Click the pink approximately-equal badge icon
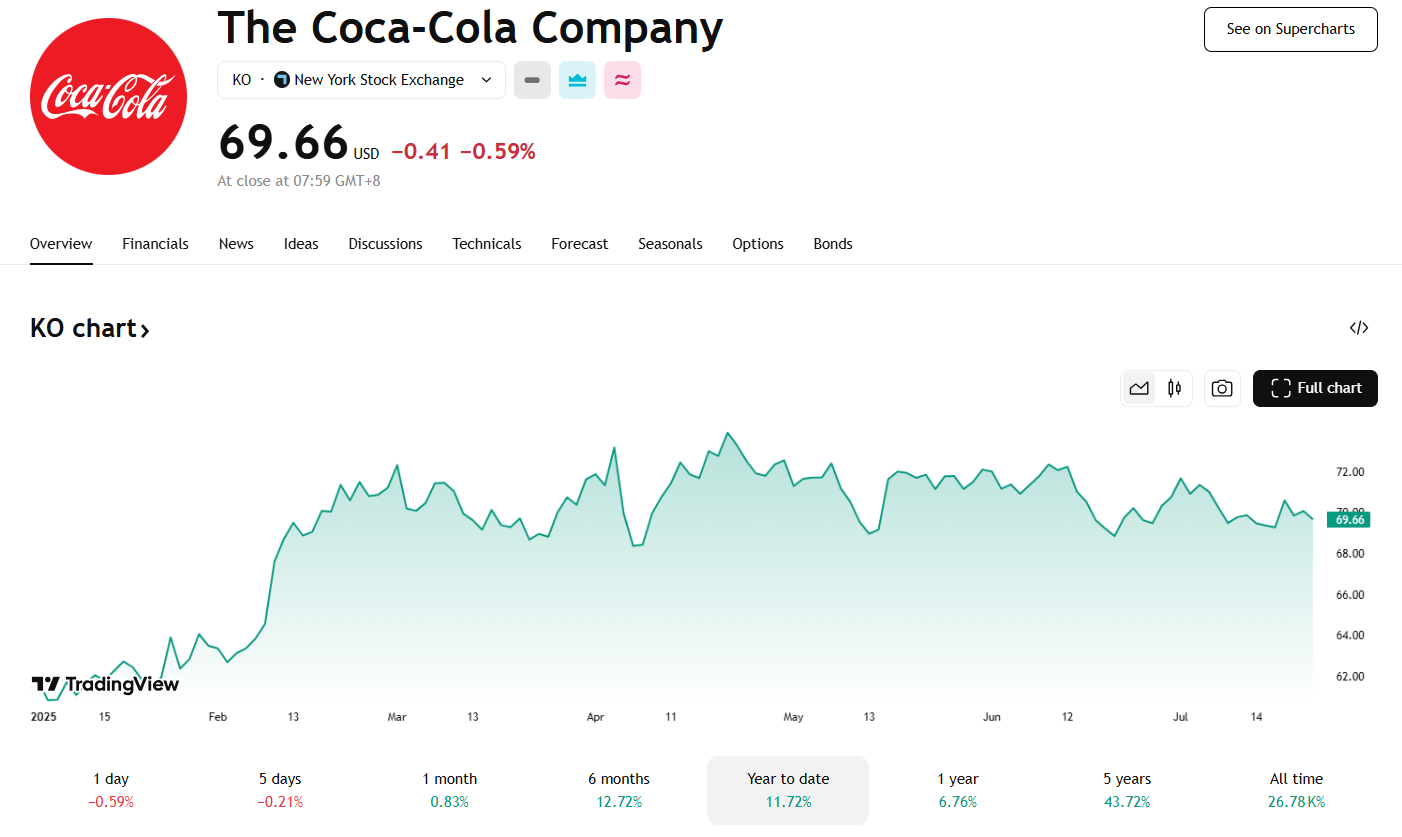The image size is (1402, 837). (x=622, y=80)
